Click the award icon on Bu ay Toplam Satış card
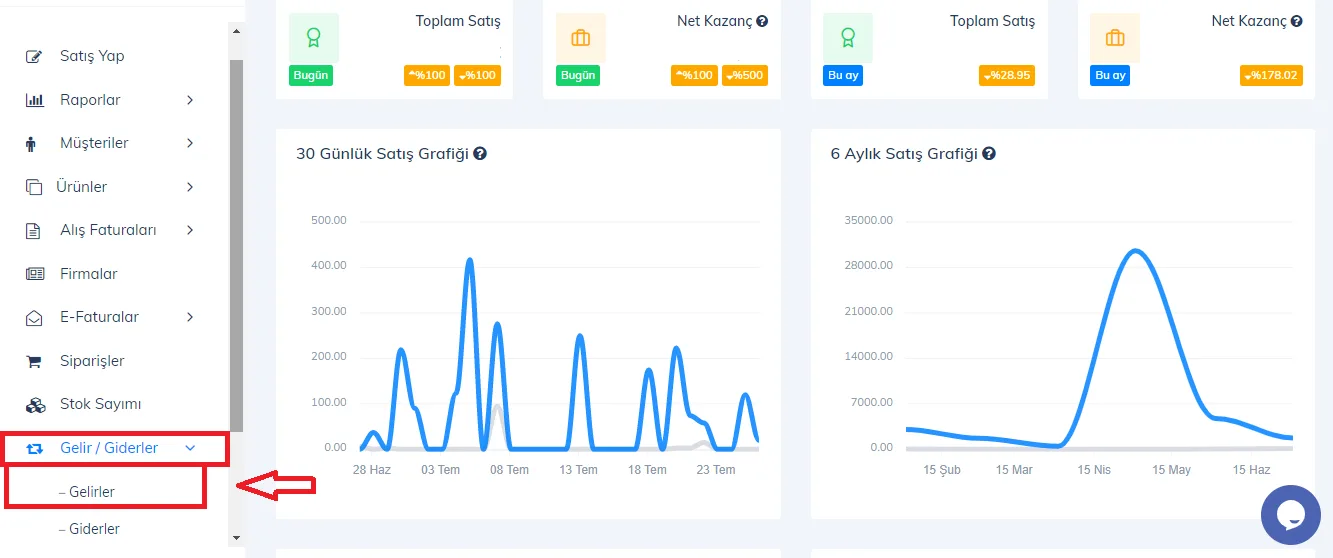 pyautogui.click(x=848, y=38)
